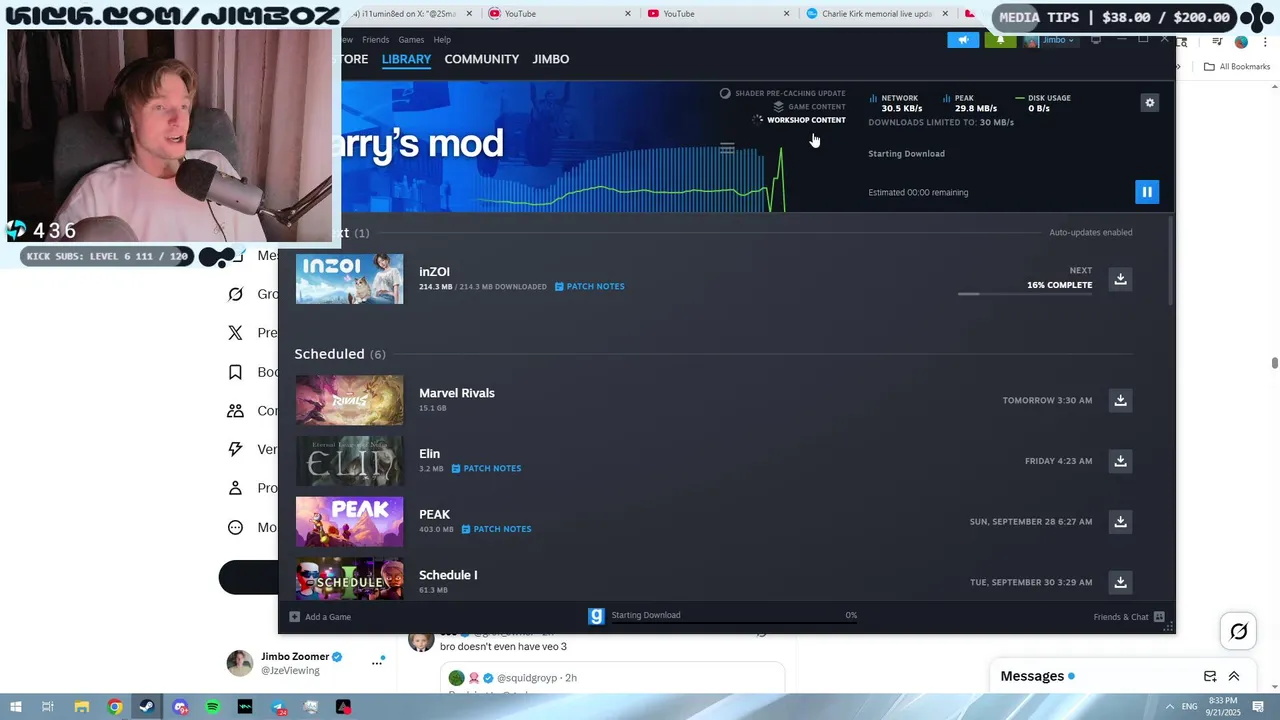Click the Marvel Rivals title
Viewport: 1280px width, 720px height.
pos(457,393)
